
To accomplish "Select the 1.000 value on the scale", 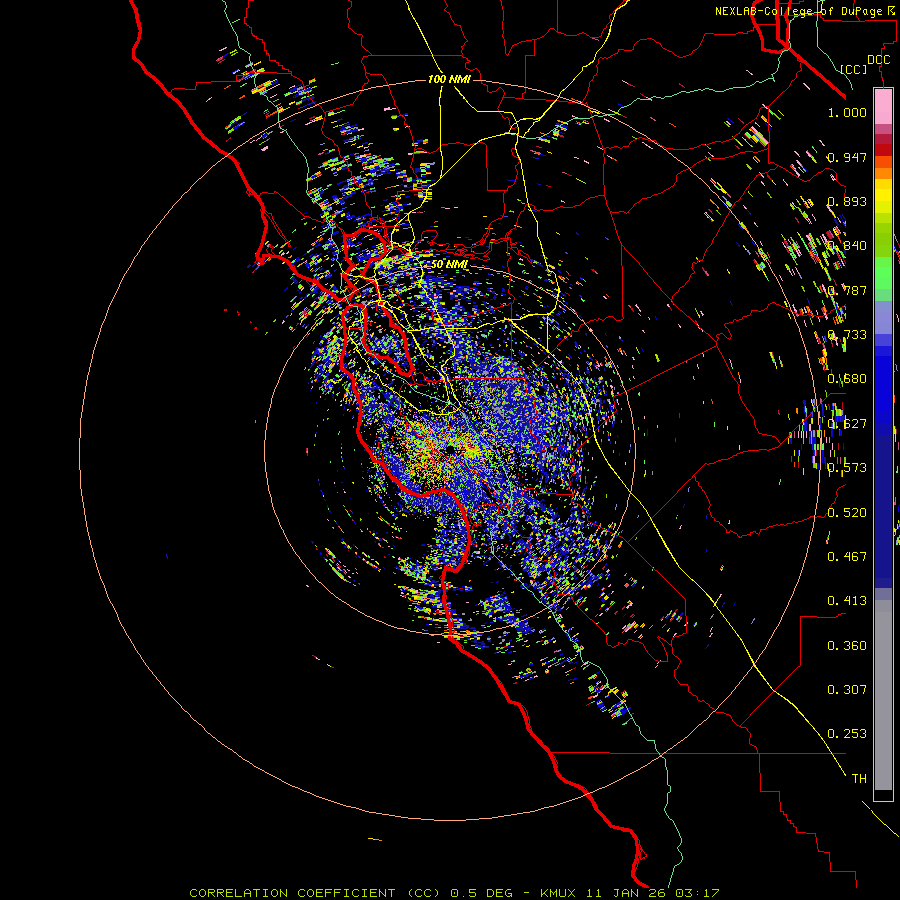I will [x=847, y=112].
